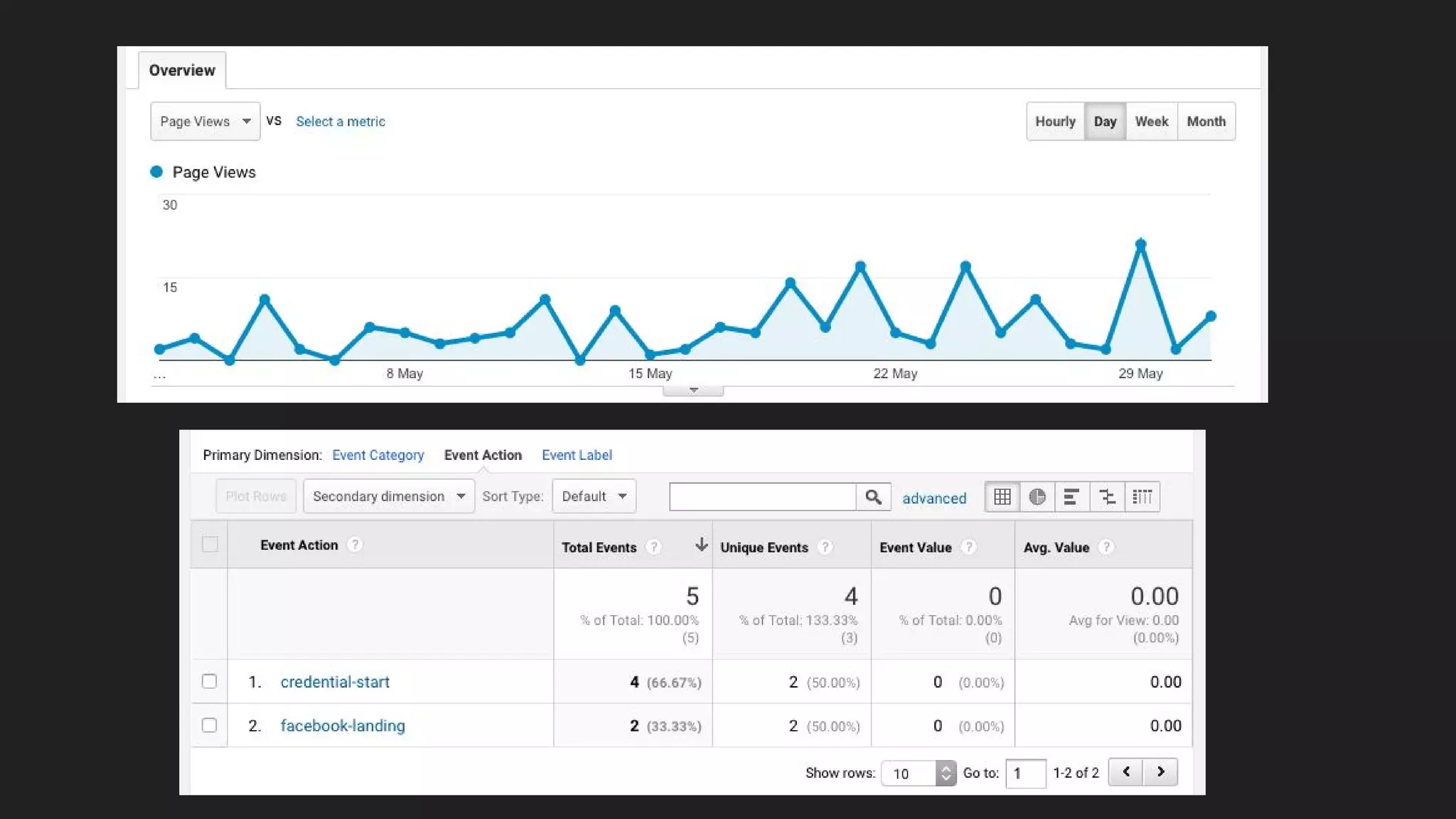Image resolution: width=1456 pixels, height=819 pixels.
Task: Select the comparison view icon
Action: pyautogui.click(x=1106, y=497)
